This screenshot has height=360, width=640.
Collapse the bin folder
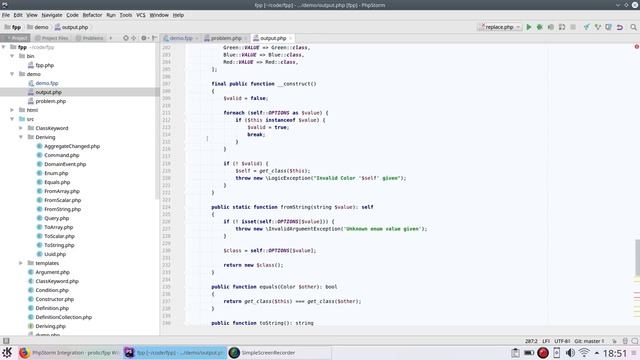[12, 56]
